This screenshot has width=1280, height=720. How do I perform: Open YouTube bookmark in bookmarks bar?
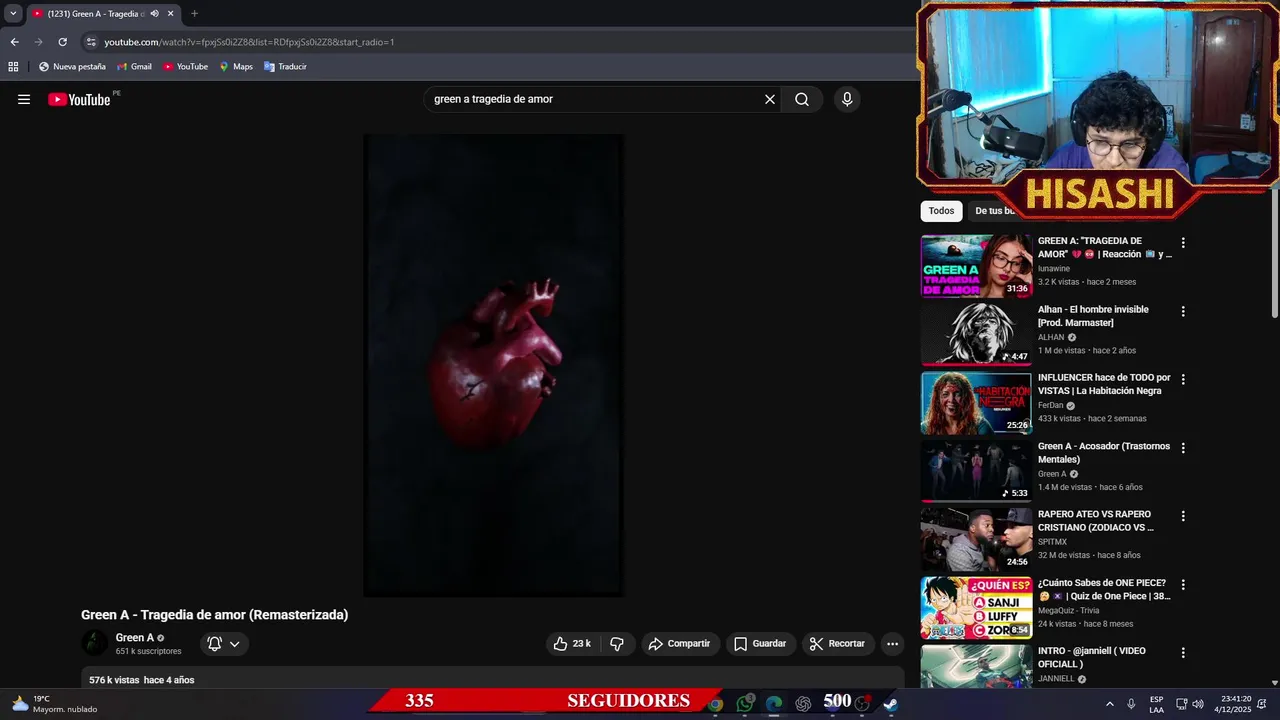click(x=186, y=67)
